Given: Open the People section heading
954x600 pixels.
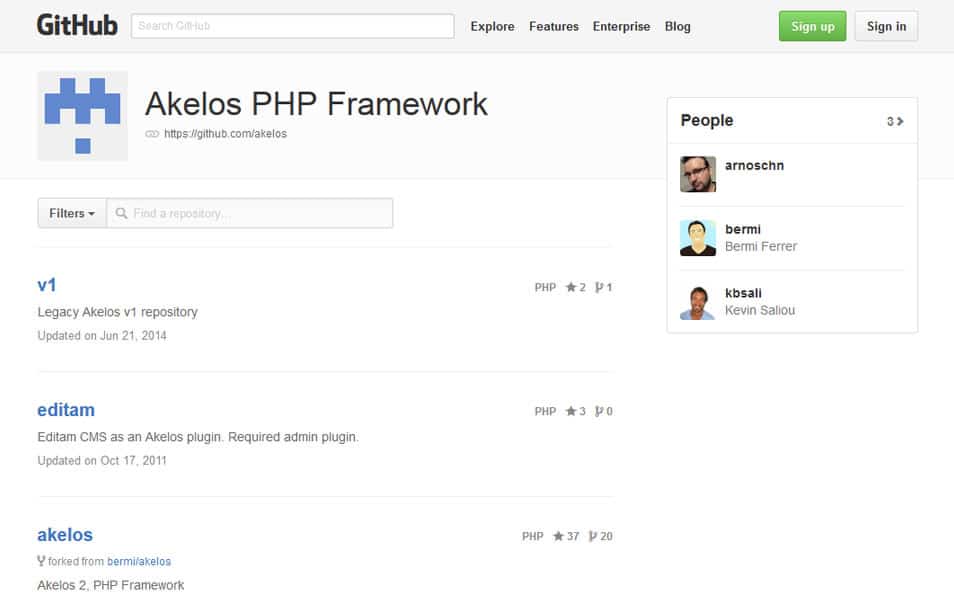Looking at the screenshot, I should point(706,120).
